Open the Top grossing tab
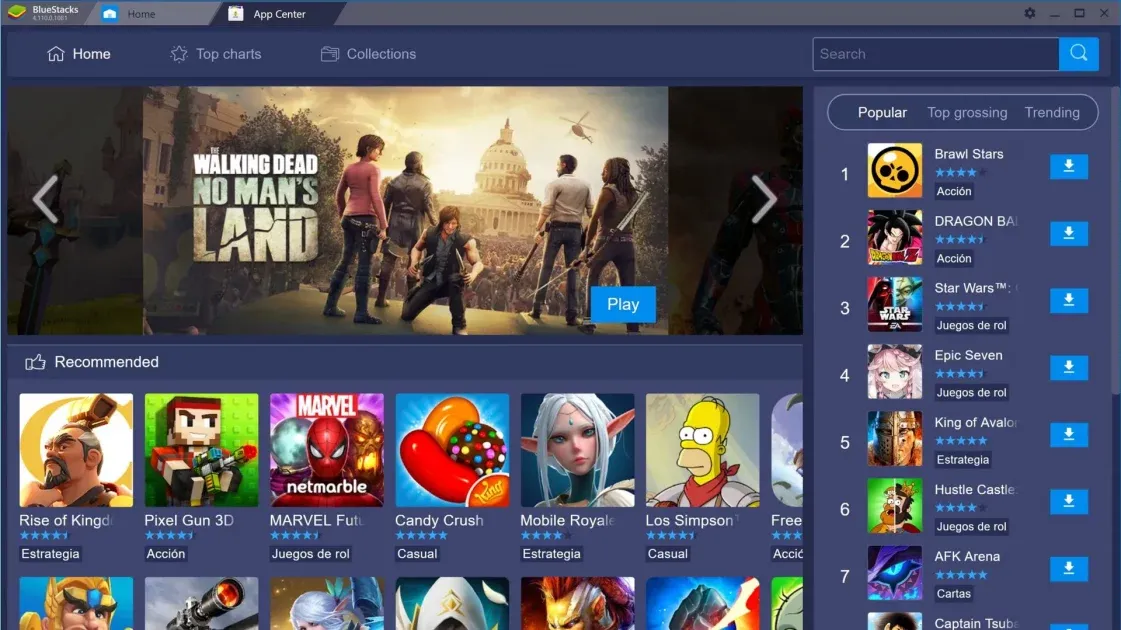The width and height of the screenshot is (1121, 630). pyautogui.click(x=967, y=112)
